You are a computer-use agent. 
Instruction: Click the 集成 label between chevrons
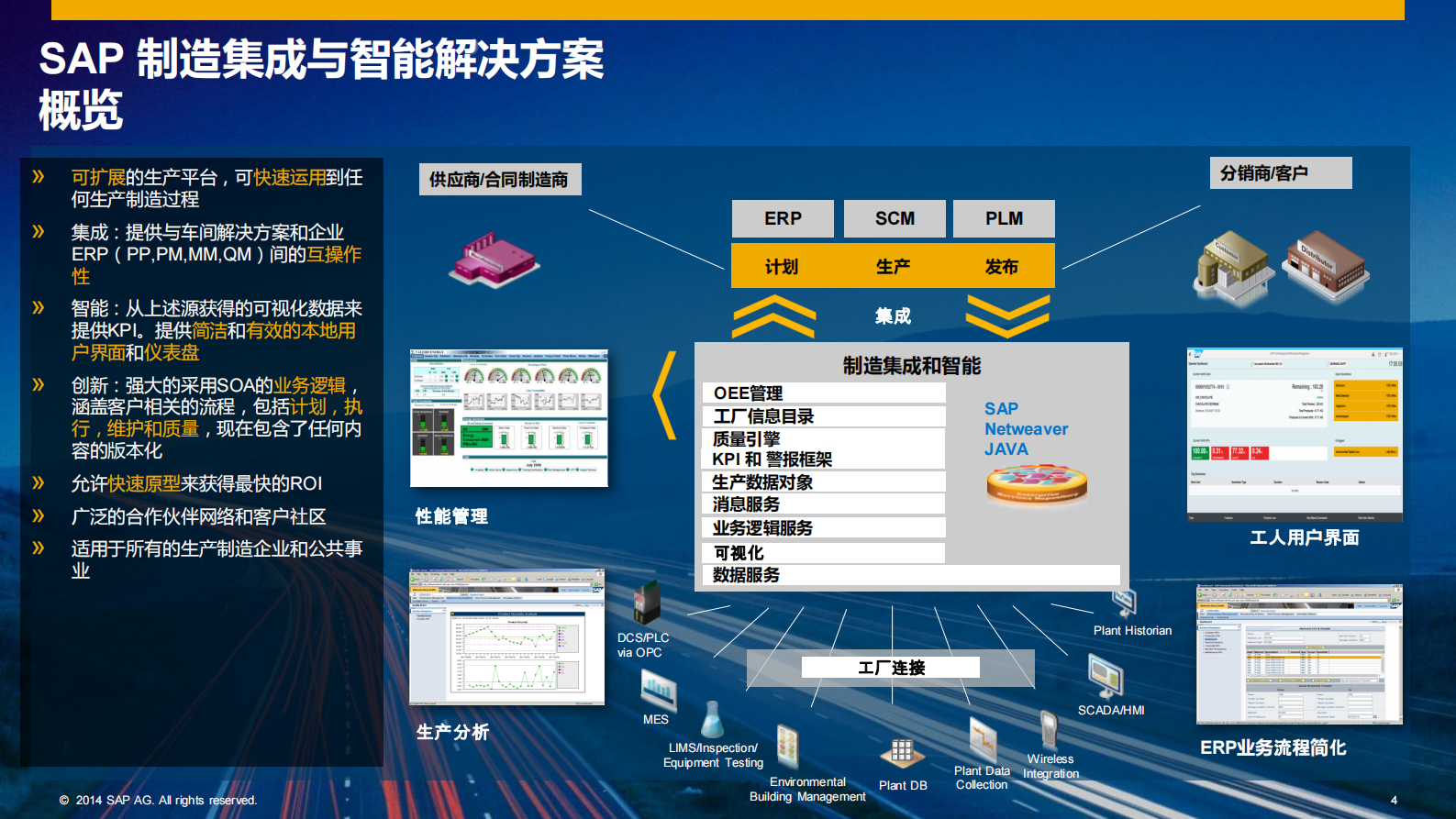(893, 316)
